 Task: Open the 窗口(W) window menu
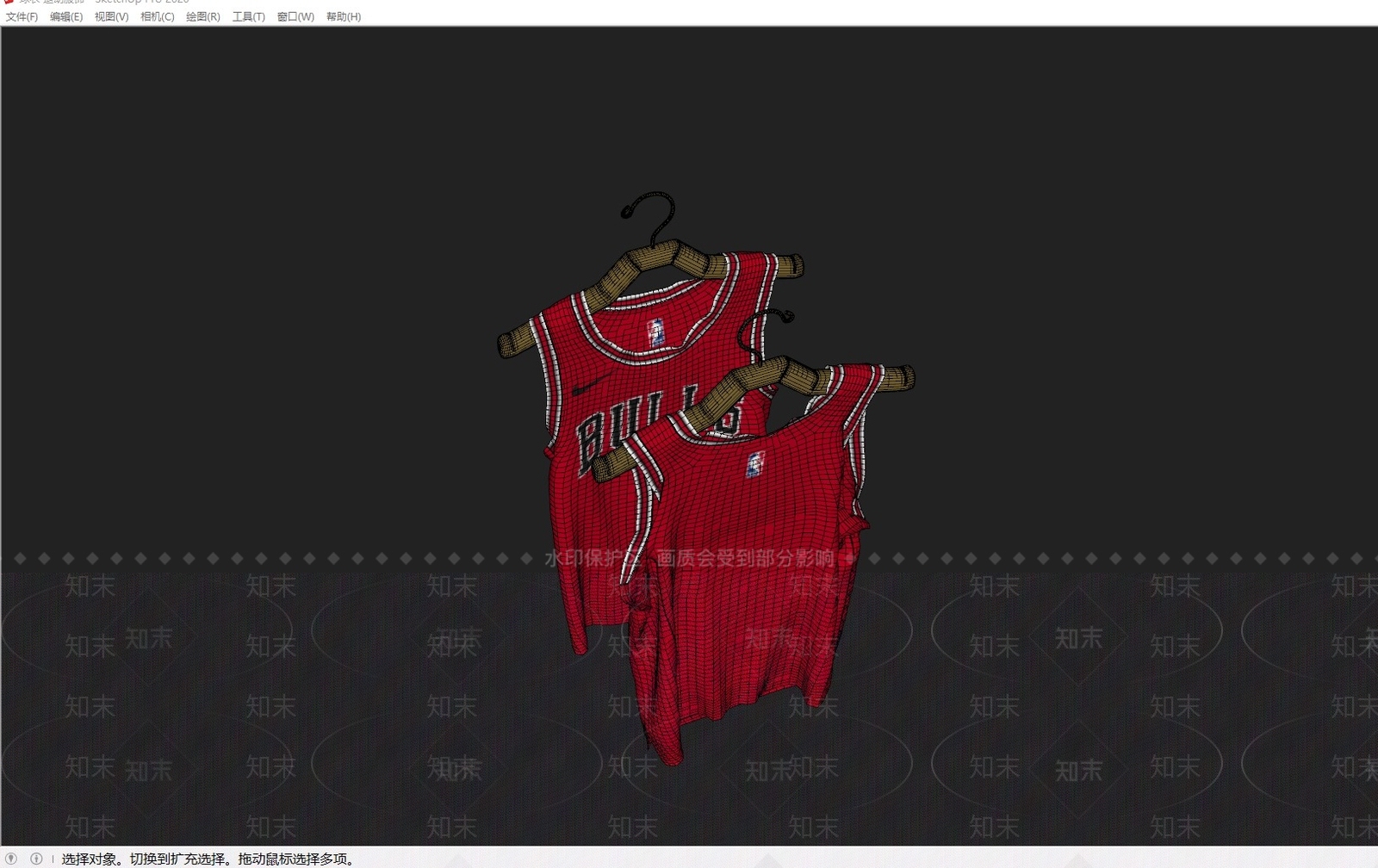tap(295, 16)
